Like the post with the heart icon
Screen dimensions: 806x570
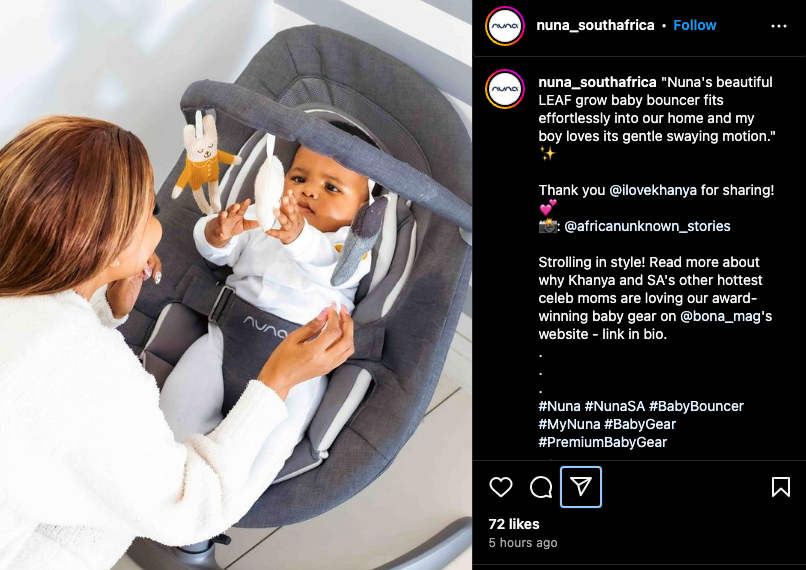501,487
